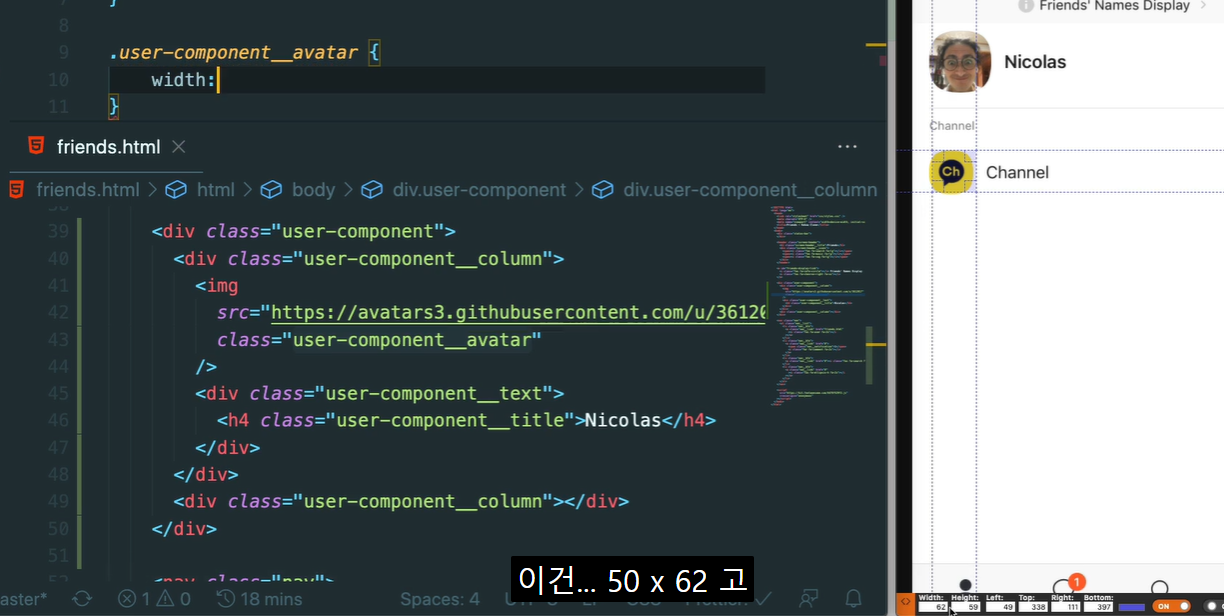Image resolution: width=1224 pixels, height=616 pixels.
Task: Close the friends.html editor tab
Action: pyautogui.click(x=179, y=147)
